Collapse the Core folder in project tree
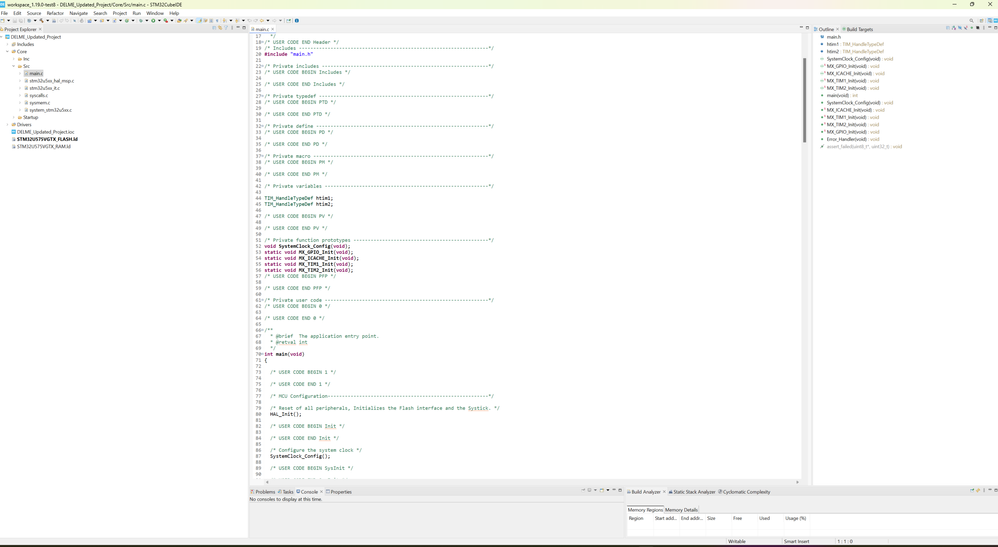The width and height of the screenshot is (998, 547). [x=8, y=52]
